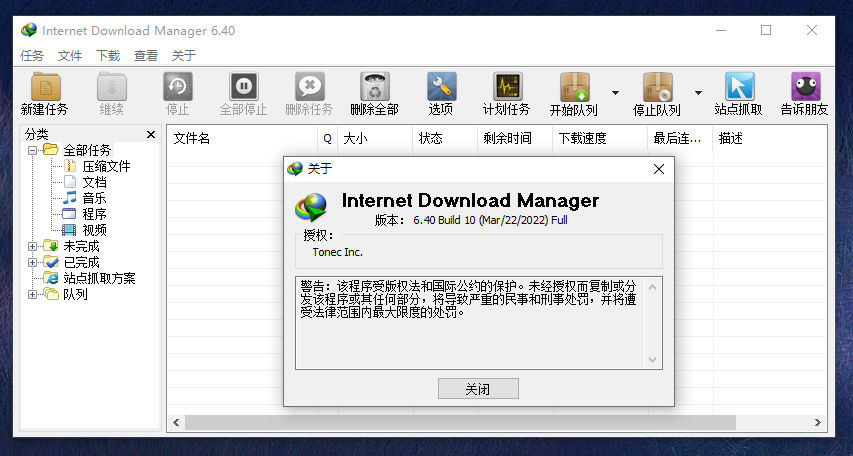Open the 文件 menu

coord(70,56)
